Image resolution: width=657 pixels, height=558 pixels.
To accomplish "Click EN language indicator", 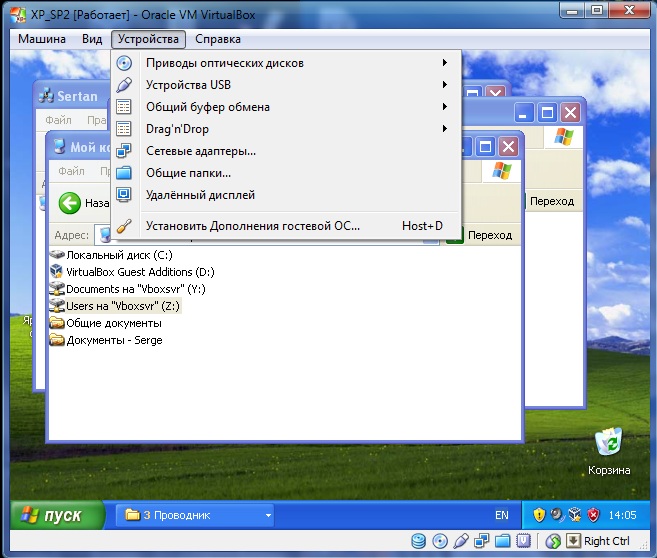I will 502,515.
